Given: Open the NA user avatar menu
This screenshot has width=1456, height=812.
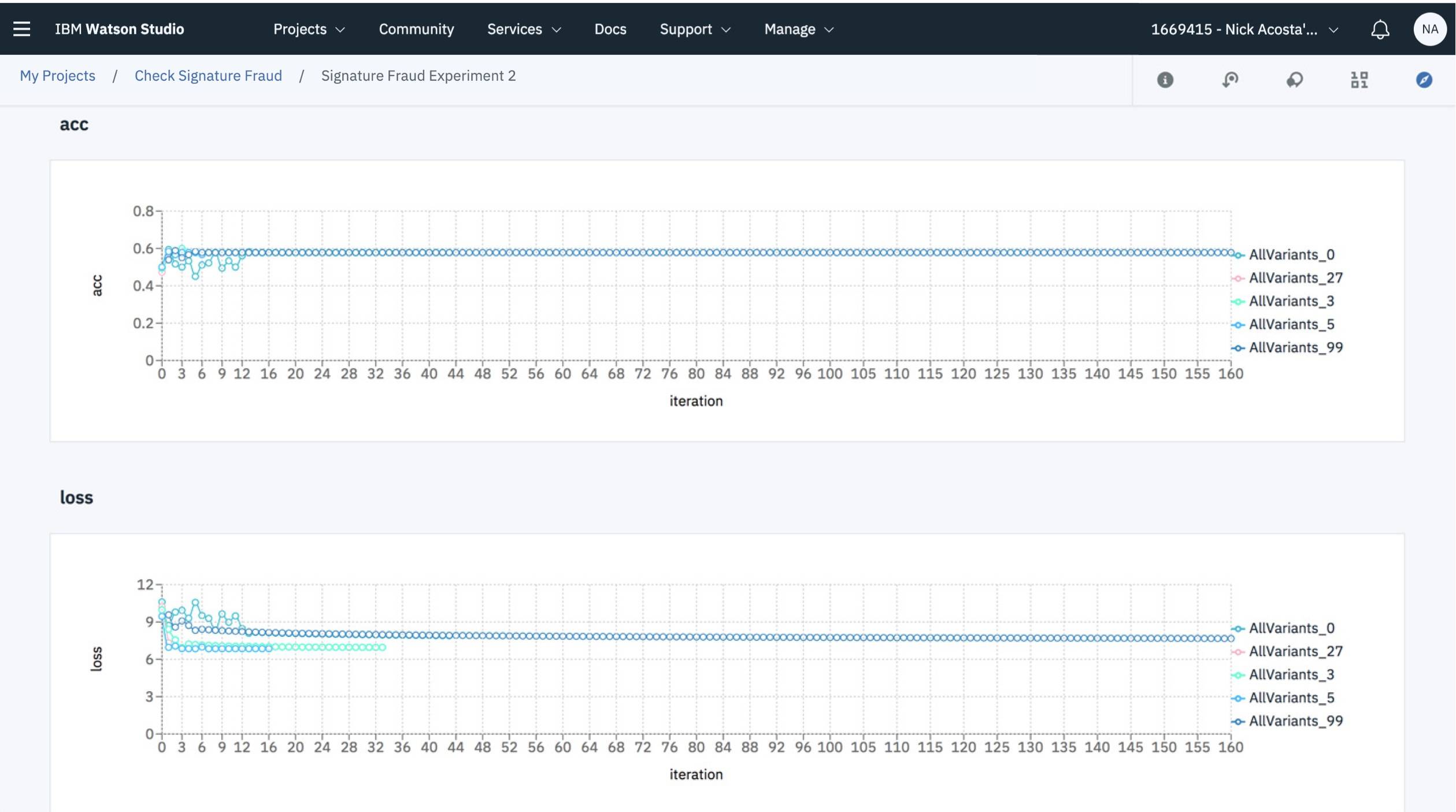Looking at the screenshot, I should click(1429, 29).
